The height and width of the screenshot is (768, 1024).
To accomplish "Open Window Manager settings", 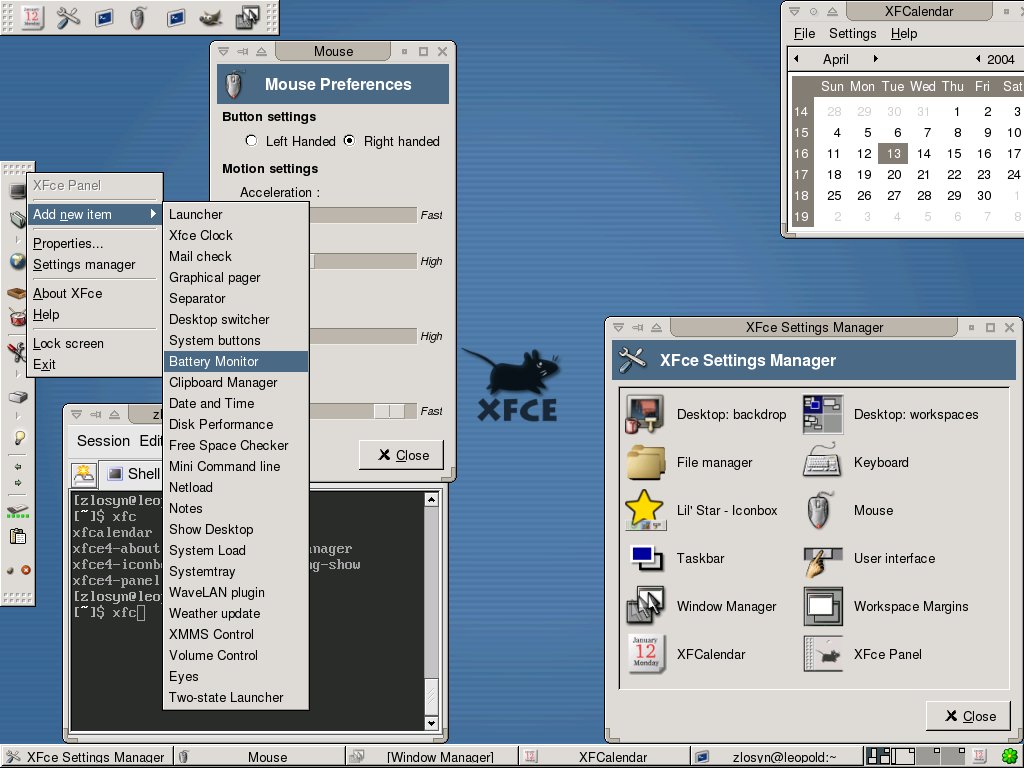I will [701, 606].
